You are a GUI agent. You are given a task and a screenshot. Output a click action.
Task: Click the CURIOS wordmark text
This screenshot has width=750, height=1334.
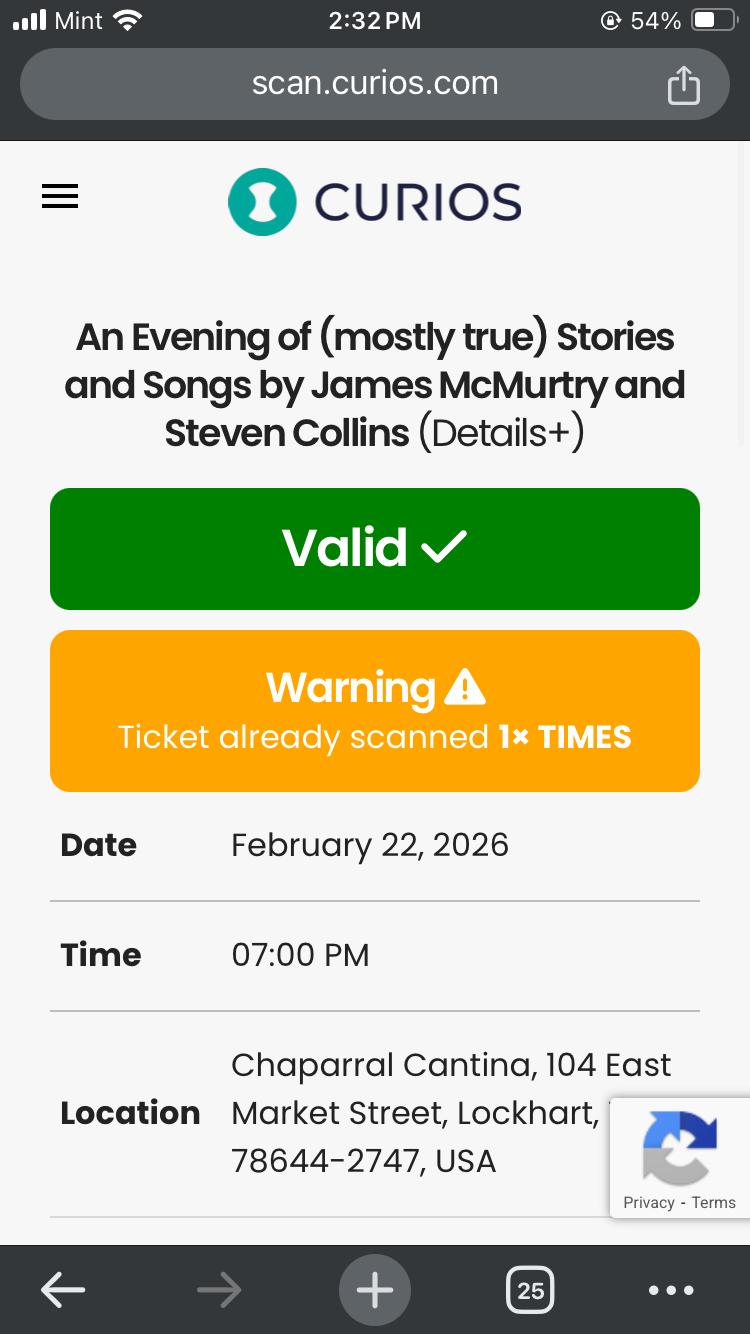[x=418, y=202]
